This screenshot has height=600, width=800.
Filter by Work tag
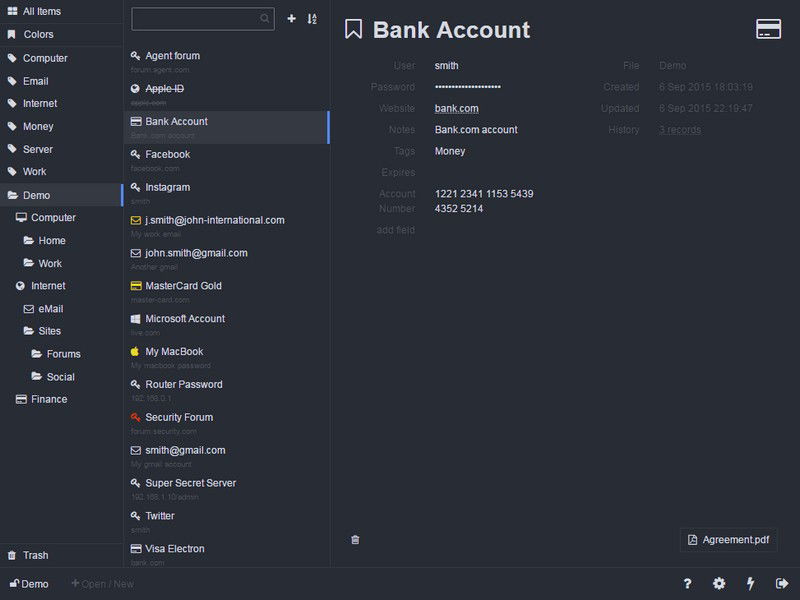61,172
